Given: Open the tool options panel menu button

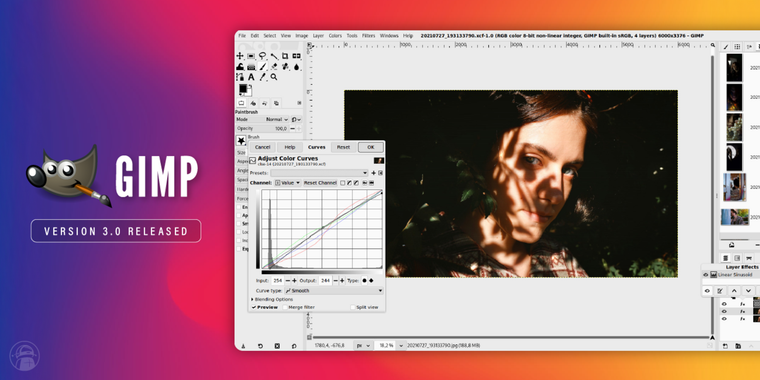Looking at the screenshot, I should coord(299,103).
